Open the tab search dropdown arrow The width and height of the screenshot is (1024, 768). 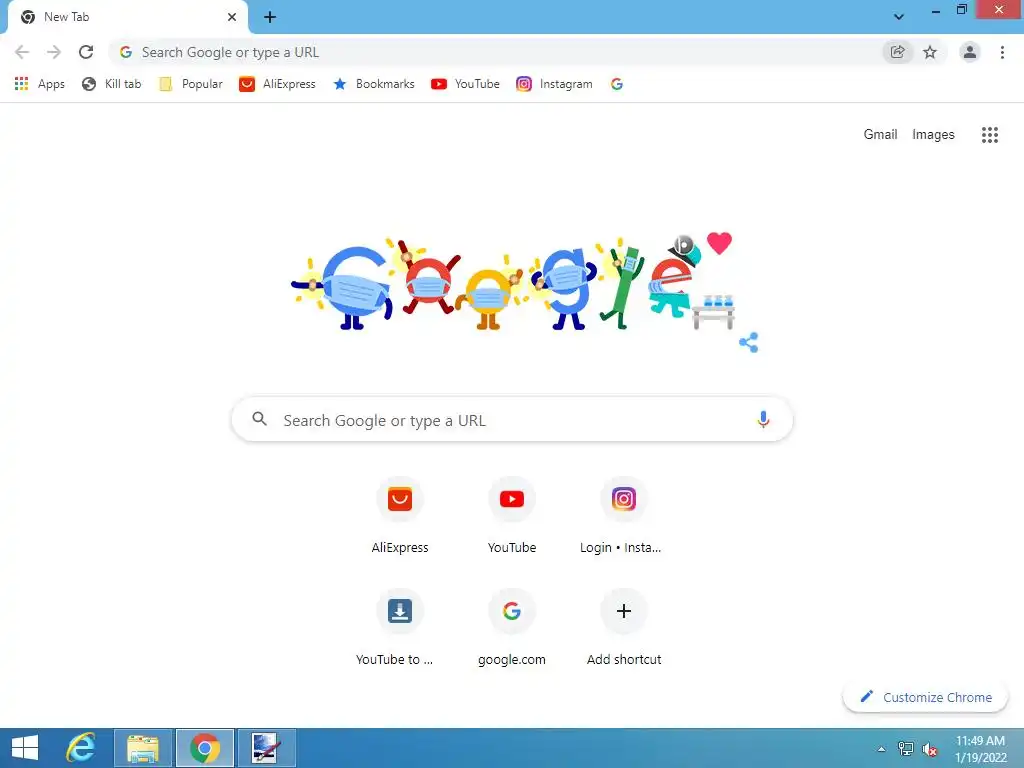pos(899,17)
